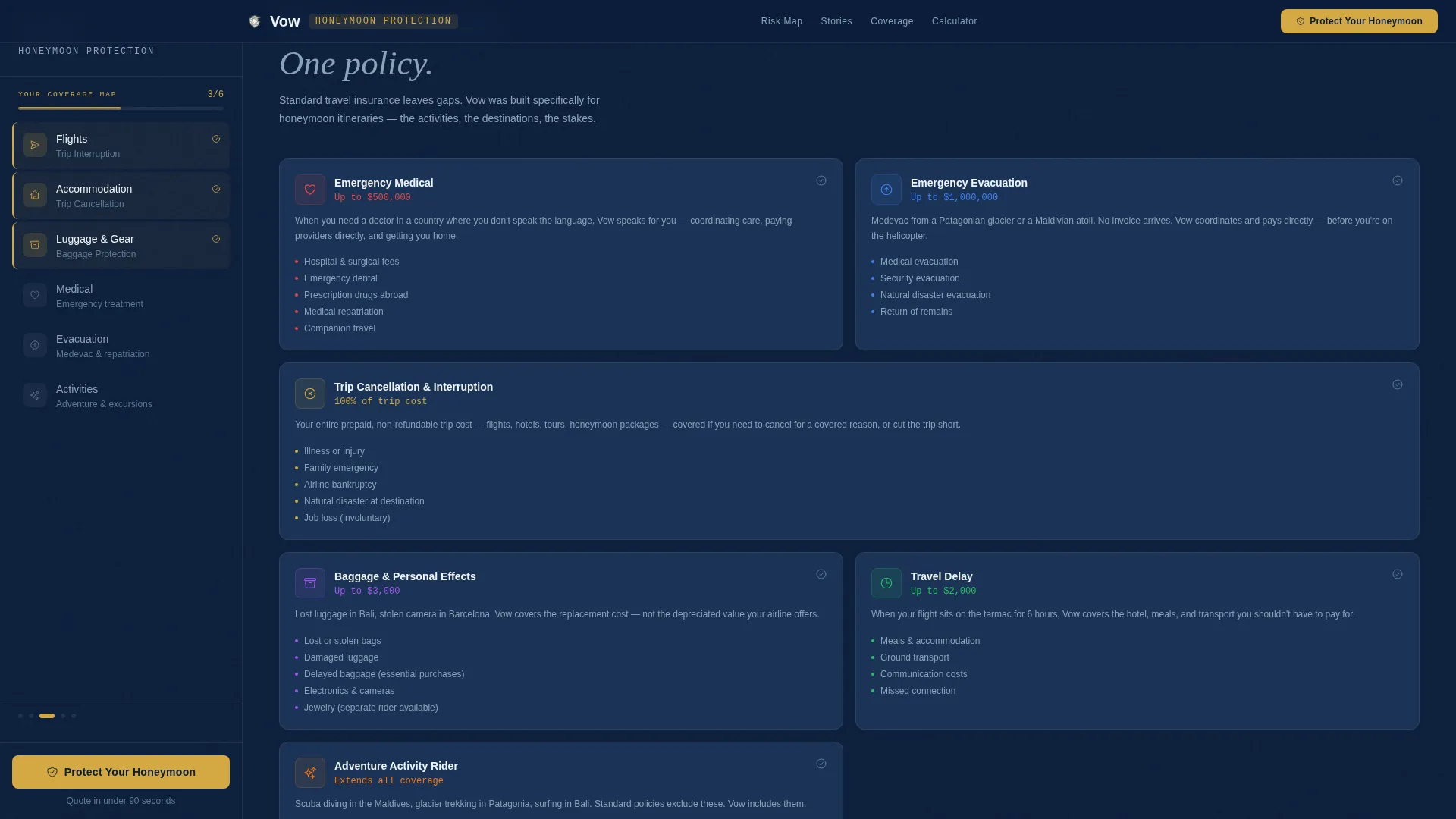Click the sidebar Protect Your Honeymoon button
Viewport: 1456px width, 819px height.
[121, 772]
